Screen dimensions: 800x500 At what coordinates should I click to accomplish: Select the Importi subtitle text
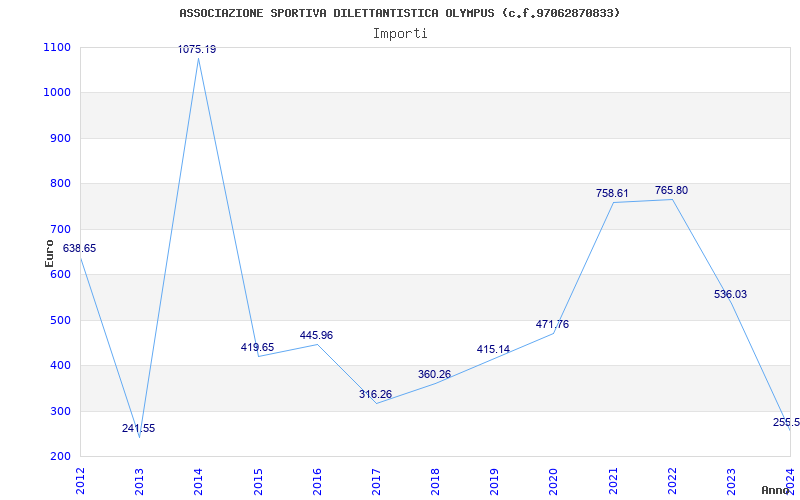(x=400, y=34)
